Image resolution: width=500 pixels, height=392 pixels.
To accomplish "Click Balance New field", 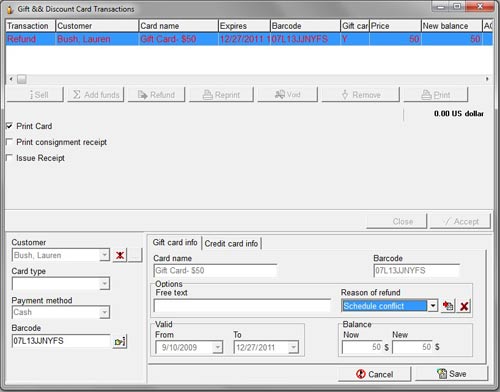I will pos(413,347).
